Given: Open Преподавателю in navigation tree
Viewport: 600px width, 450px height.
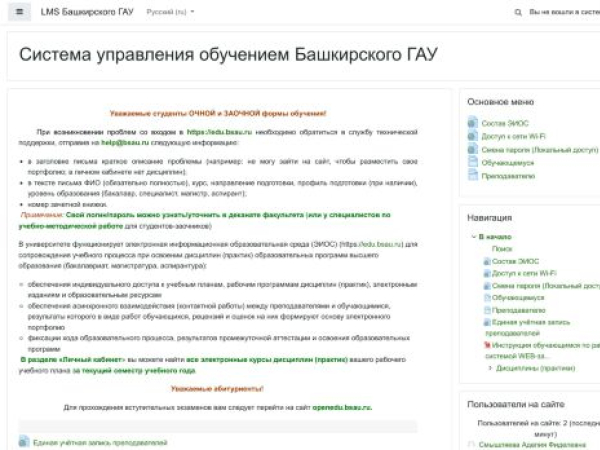Looking at the screenshot, I should coord(518,310).
